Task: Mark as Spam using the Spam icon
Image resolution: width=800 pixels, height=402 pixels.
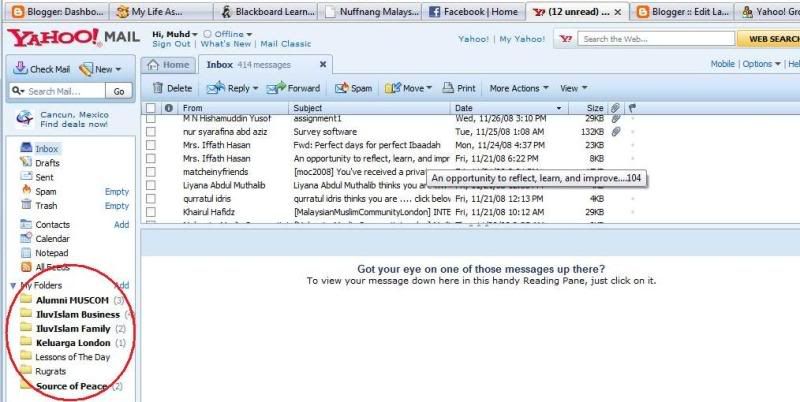Action: pyautogui.click(x=342, y=88)
